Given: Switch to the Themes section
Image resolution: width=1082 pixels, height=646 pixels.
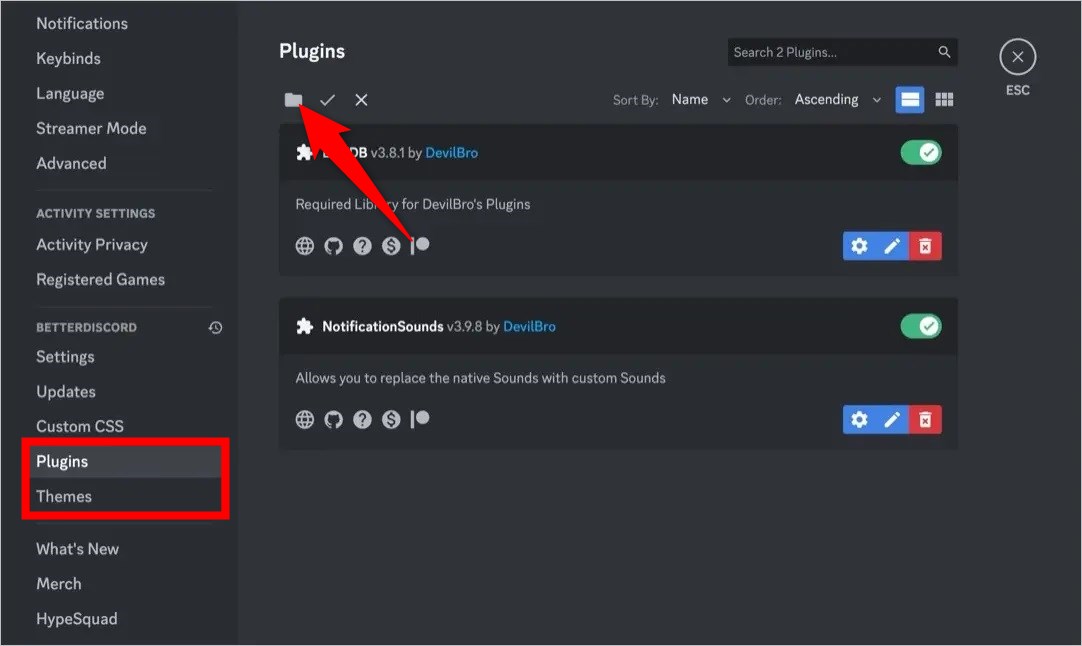Looking at the screenshot, I should pos(63,496).
